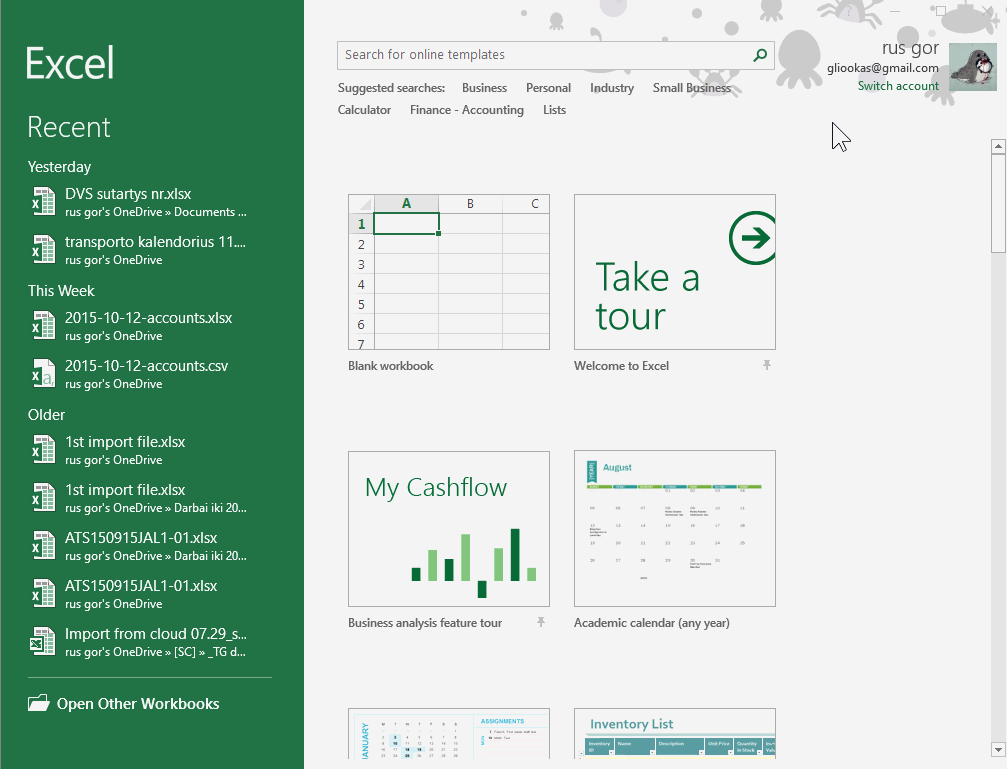1007x769 pixels.
Task: Click the Open Other Workbooks folder icon
Action: point(39,703)
